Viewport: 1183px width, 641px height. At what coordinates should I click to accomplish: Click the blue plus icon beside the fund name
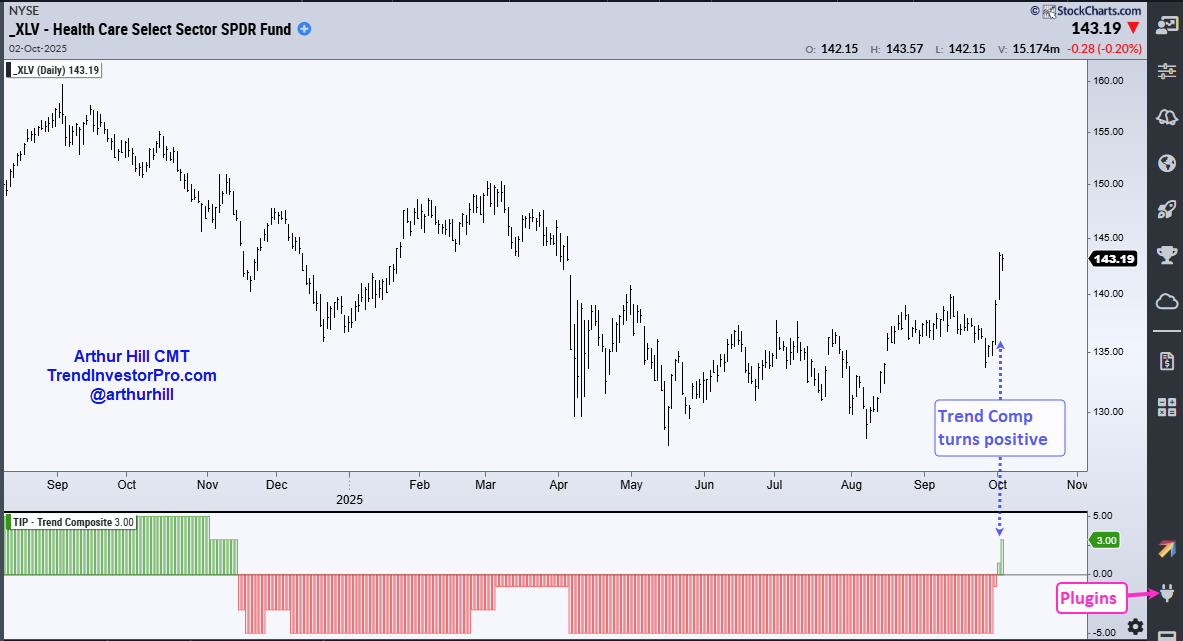(x=305, y=29)
